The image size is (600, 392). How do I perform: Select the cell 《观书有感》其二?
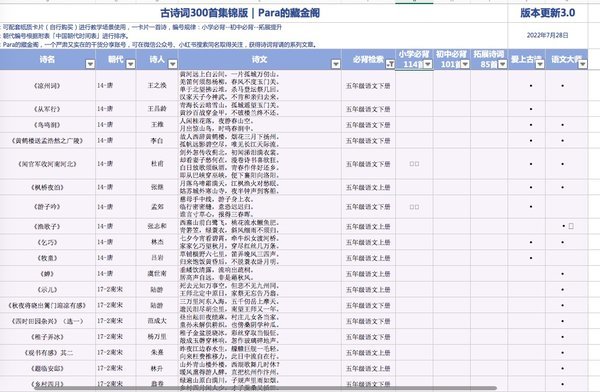(48, 353)
